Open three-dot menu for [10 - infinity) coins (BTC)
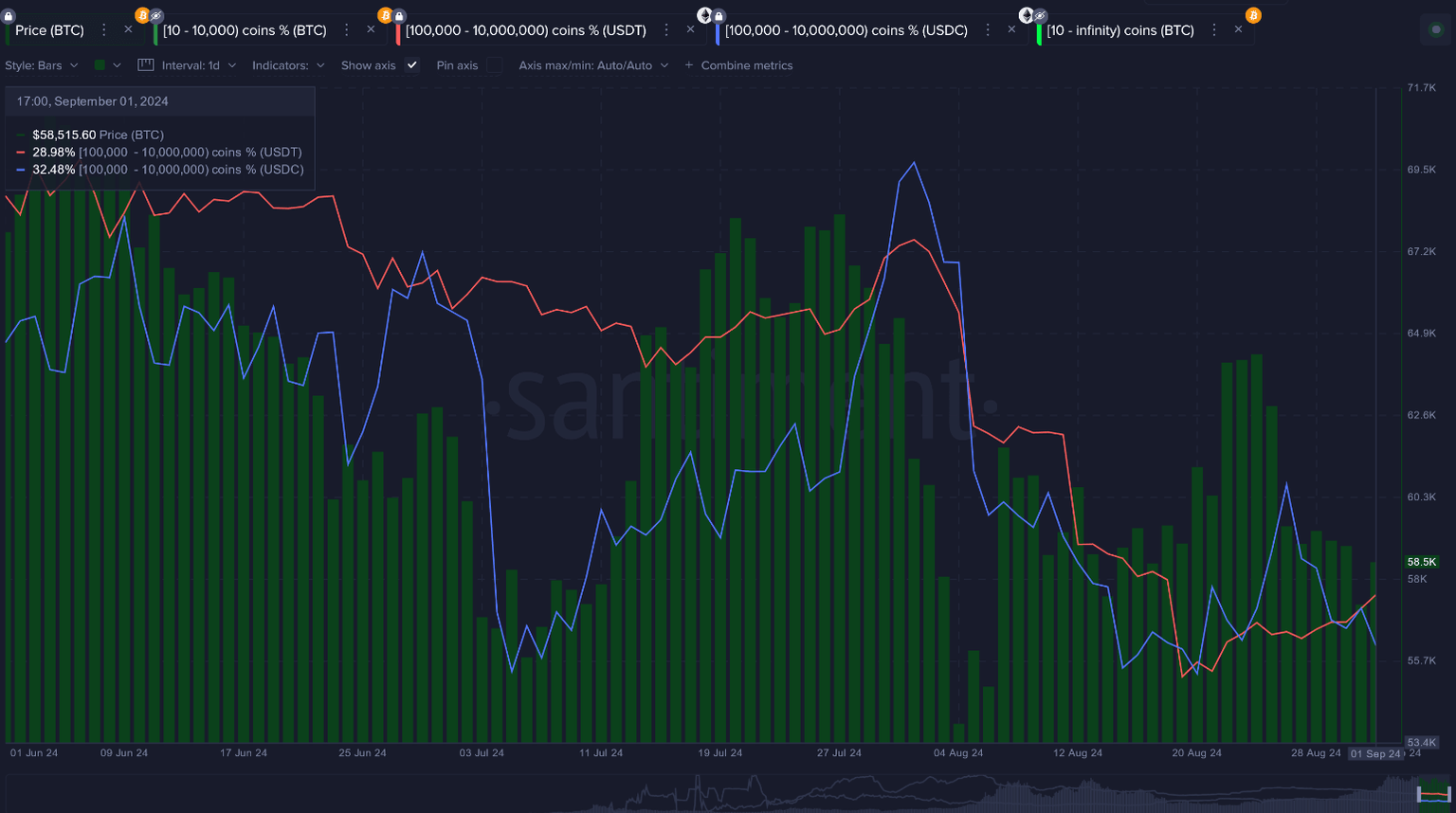The height and width of the screenshot is (813, 1456). [1214, 30]
